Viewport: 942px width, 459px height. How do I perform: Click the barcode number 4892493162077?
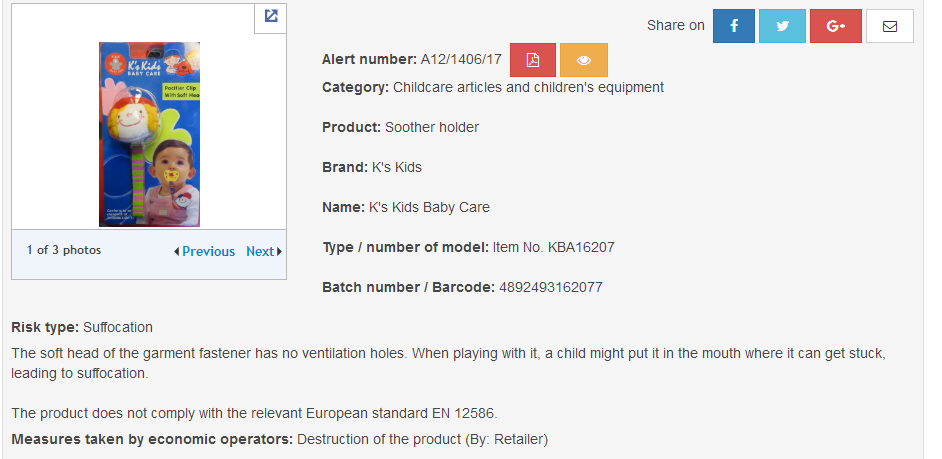(x=550, y=287)
